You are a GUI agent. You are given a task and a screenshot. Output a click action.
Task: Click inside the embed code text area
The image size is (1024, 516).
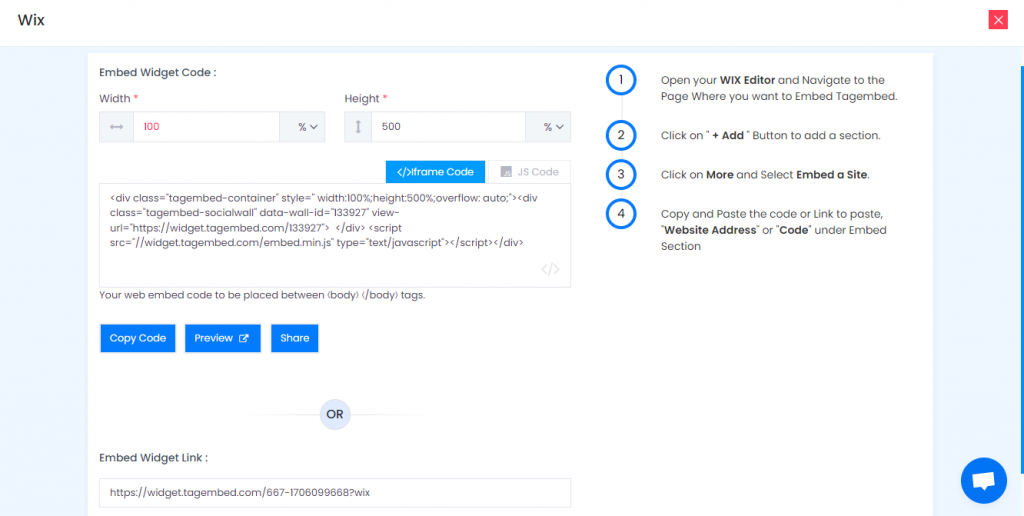tap(335, 235)
